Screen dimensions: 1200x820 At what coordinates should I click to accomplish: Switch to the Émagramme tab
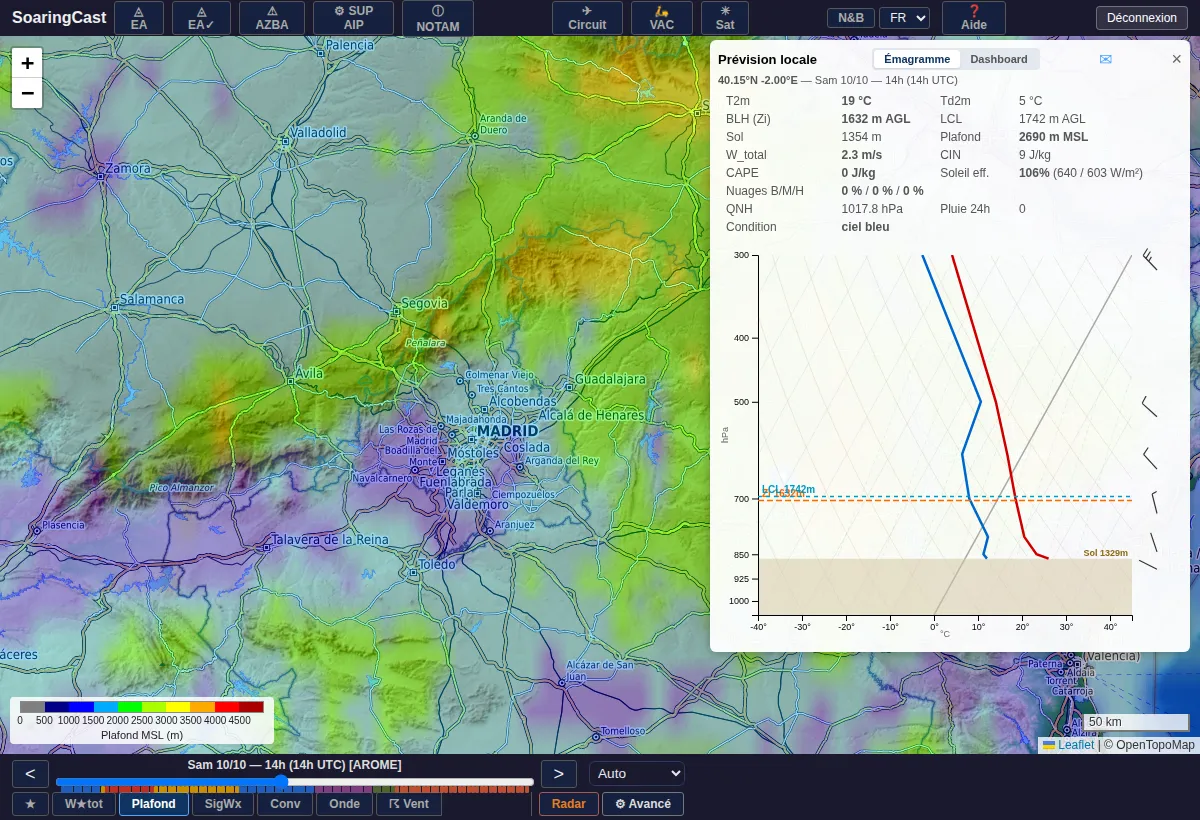point(917,59)
